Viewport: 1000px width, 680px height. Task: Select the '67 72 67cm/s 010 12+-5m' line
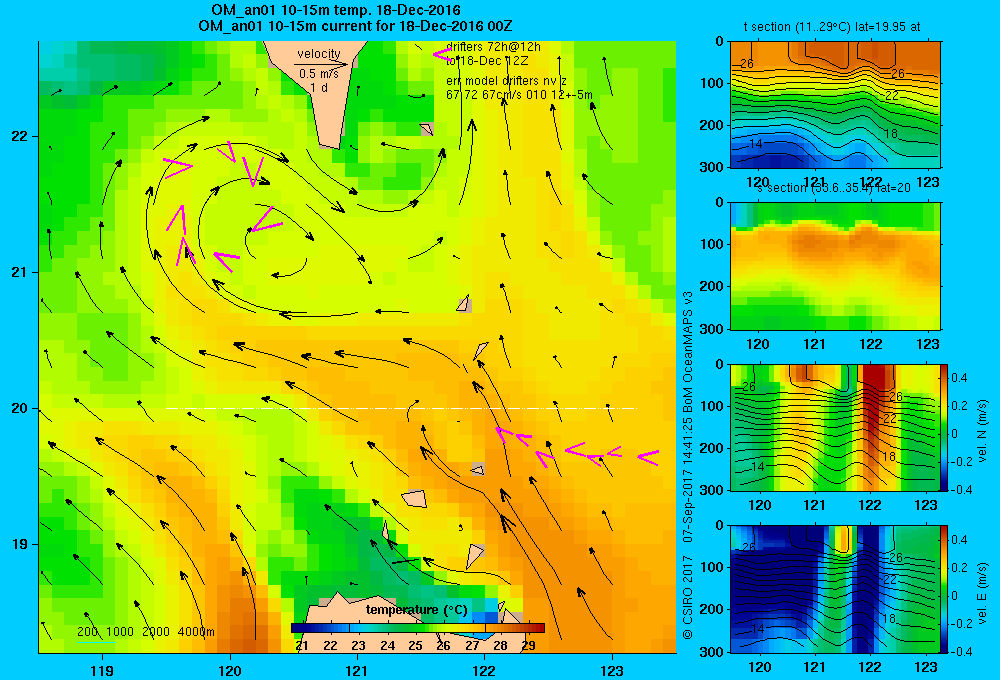point(519,95)
